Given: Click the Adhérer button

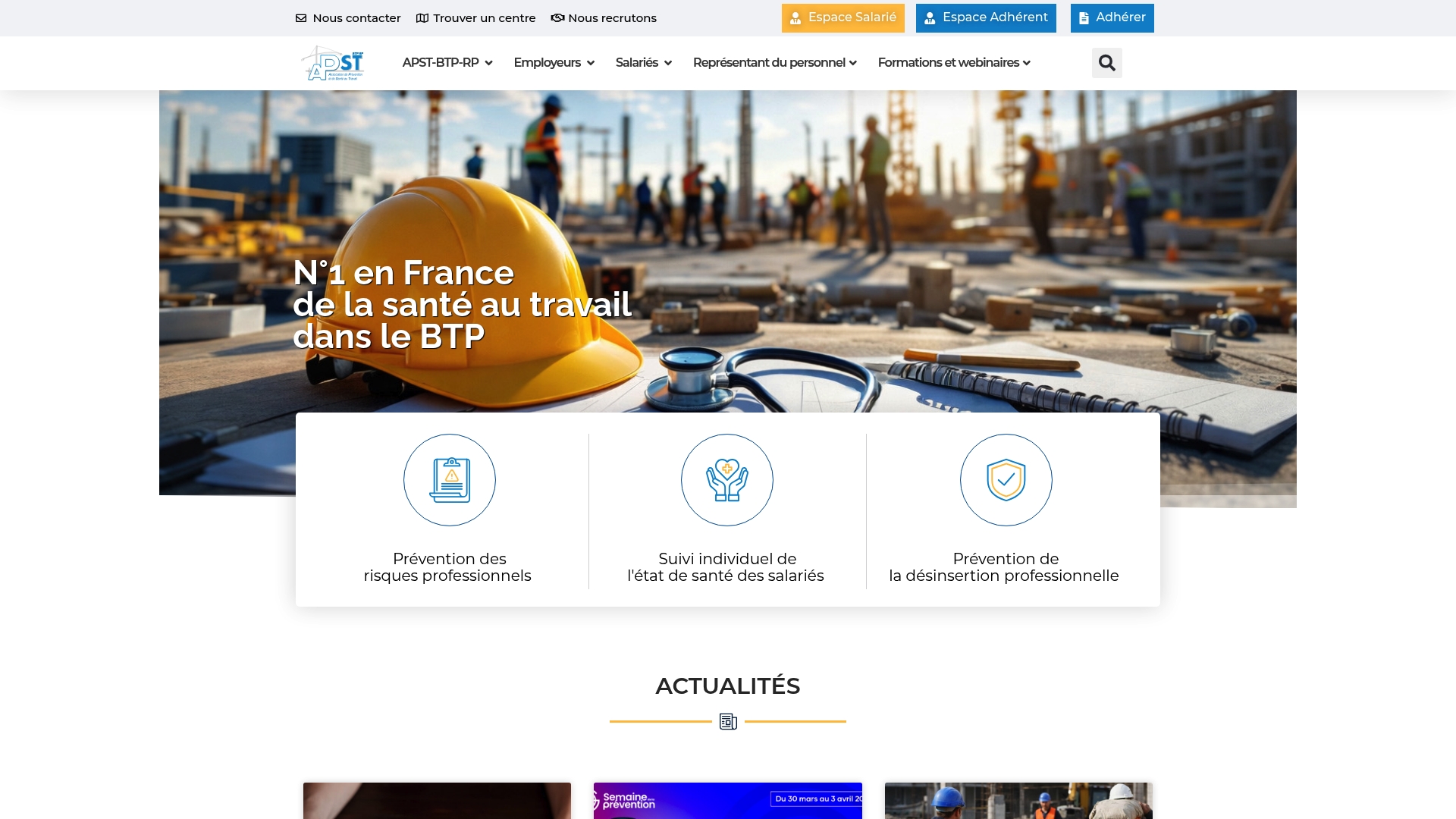Looking at the screenshot, I should 1112,17.
